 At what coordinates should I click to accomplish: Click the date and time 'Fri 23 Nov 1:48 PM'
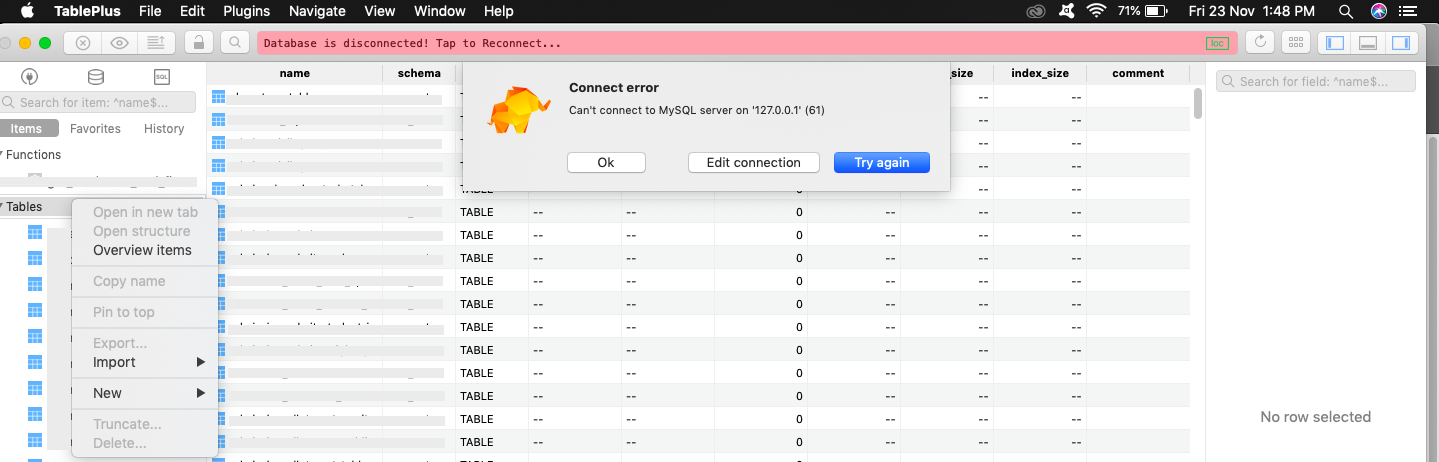click(x=1252, y=11)
